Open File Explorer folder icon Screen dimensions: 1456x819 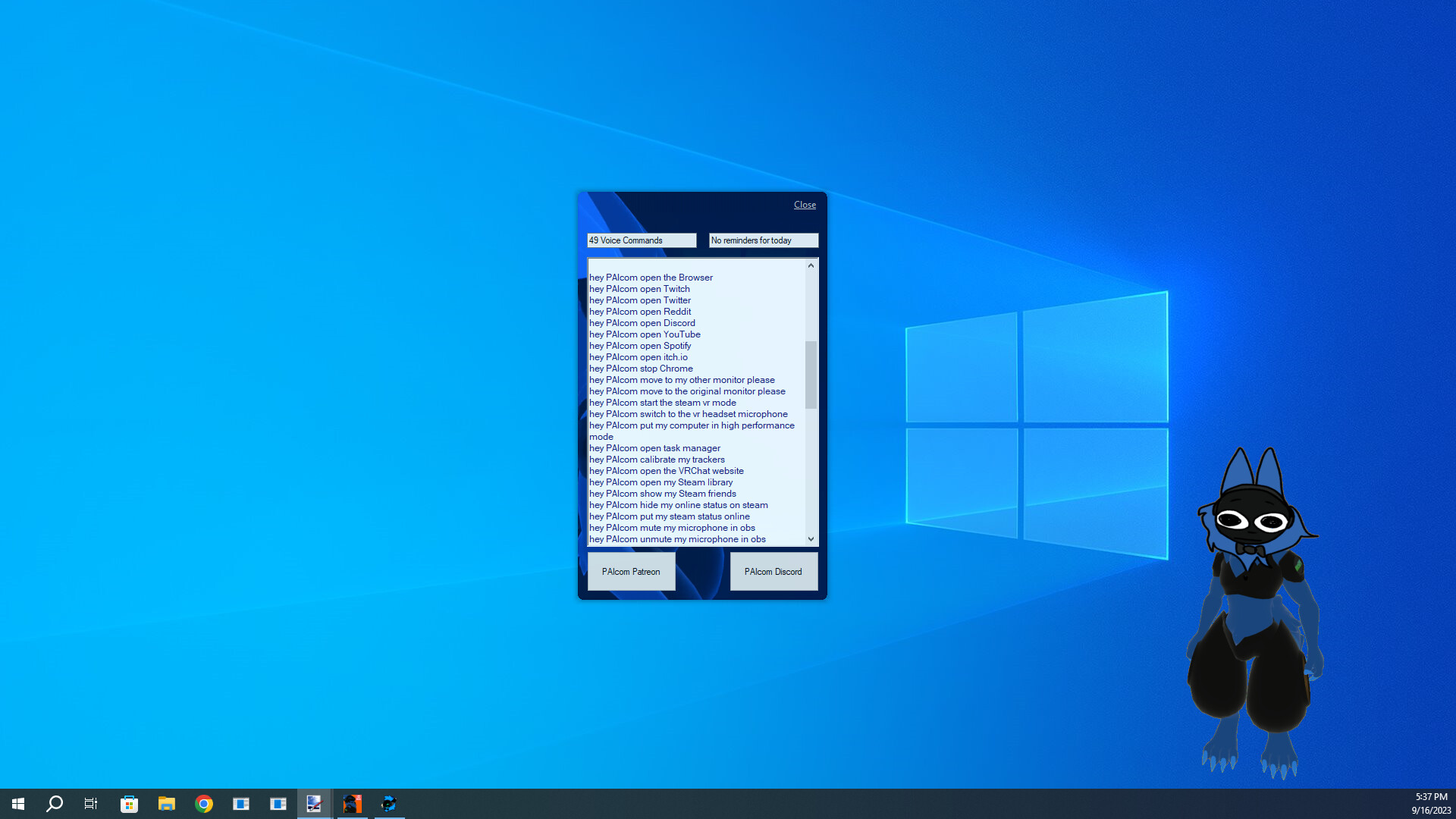point(166,804)
